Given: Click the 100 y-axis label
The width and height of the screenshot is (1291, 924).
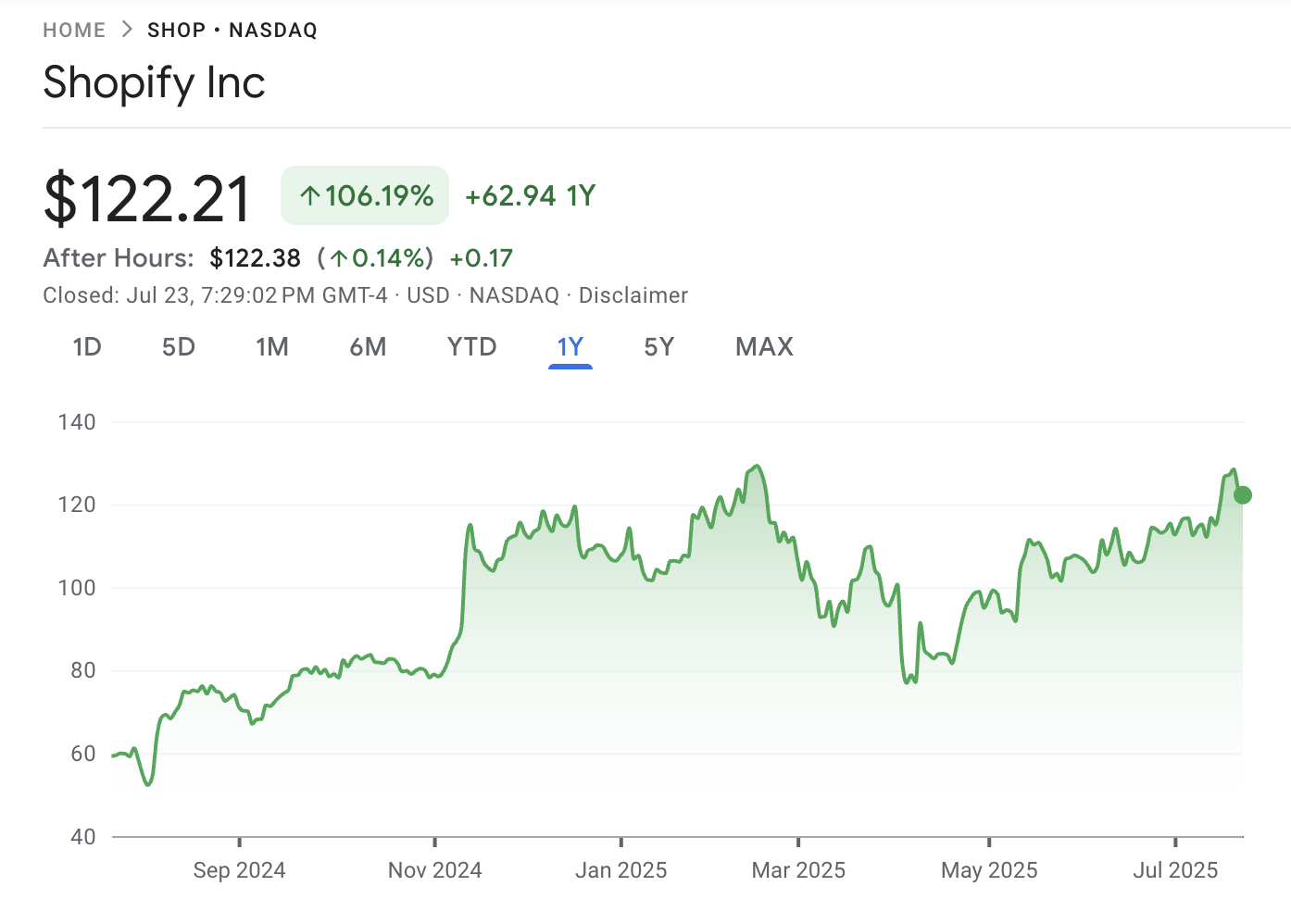Looking at the screenshot, I should 77,588.
